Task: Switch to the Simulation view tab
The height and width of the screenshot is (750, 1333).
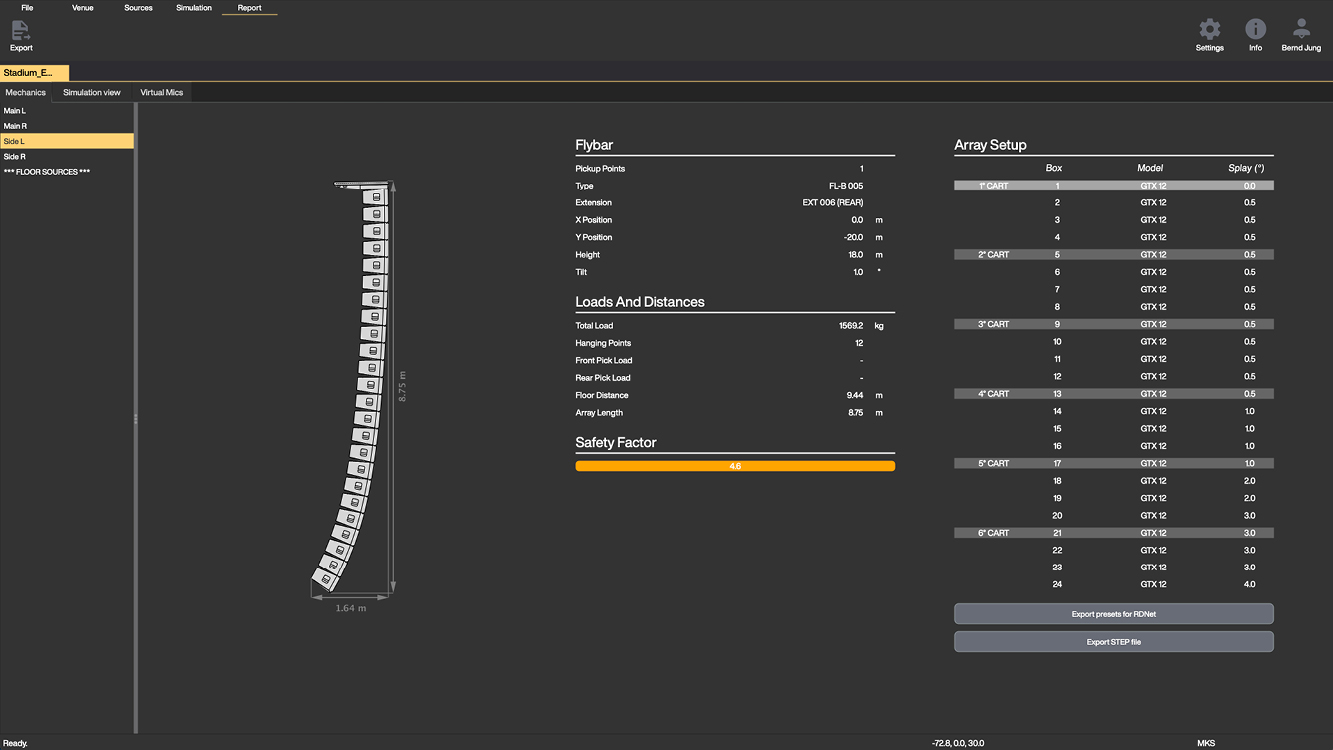Action: pyautogui.click(x=92, y=93)
